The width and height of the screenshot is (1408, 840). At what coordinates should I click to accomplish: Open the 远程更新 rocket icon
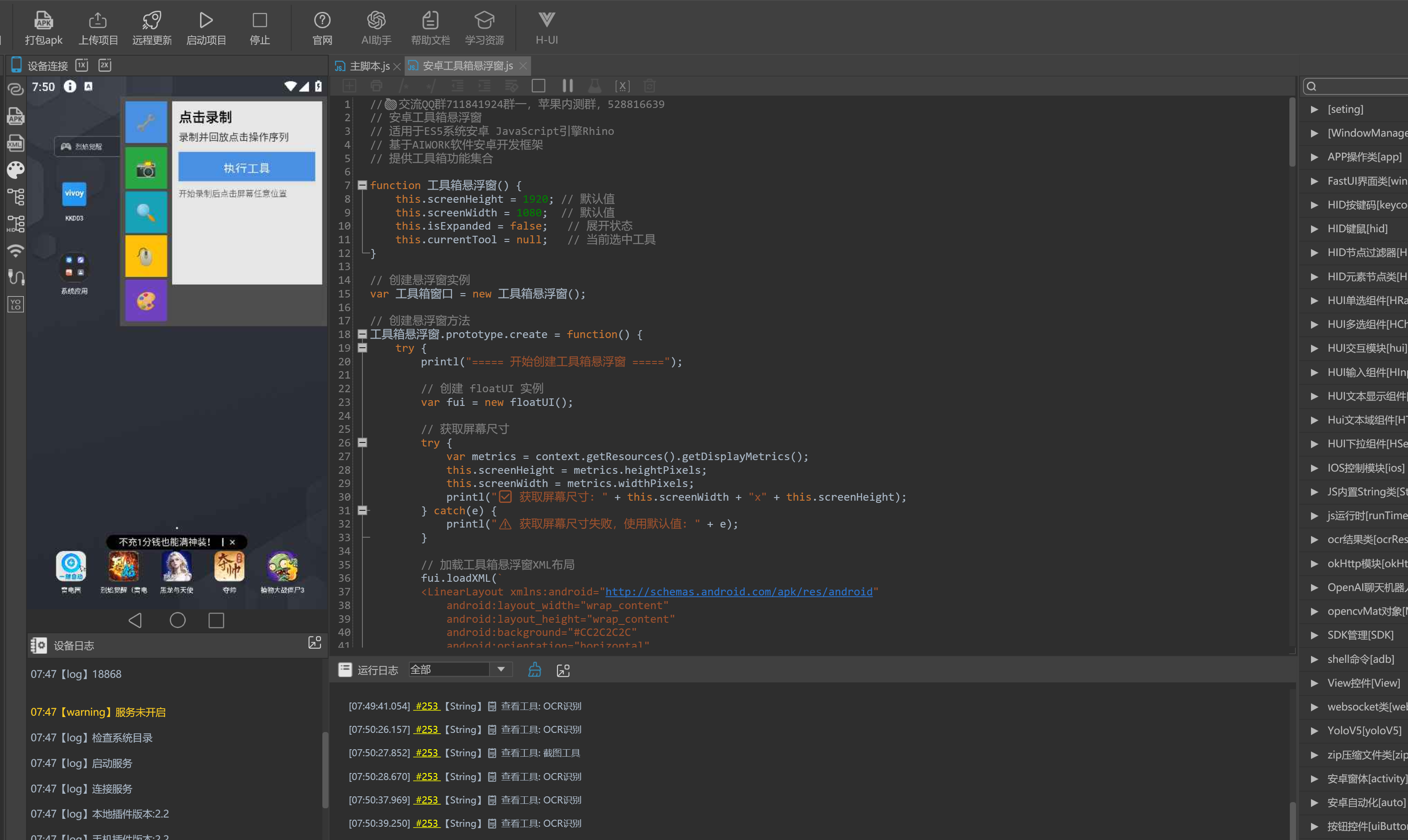click(152, 21)
